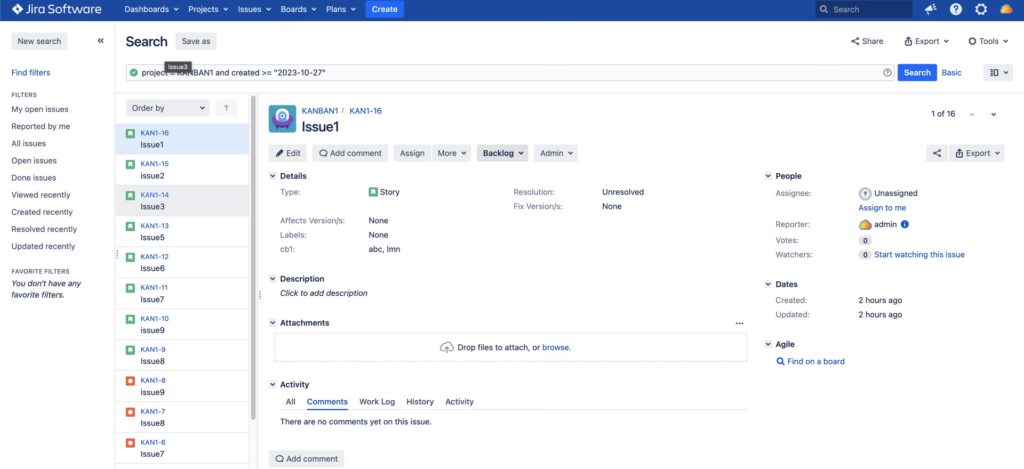Screen dimensions: 1024x469
Task: Open the Order by dropdown
Action: point(168,108)
